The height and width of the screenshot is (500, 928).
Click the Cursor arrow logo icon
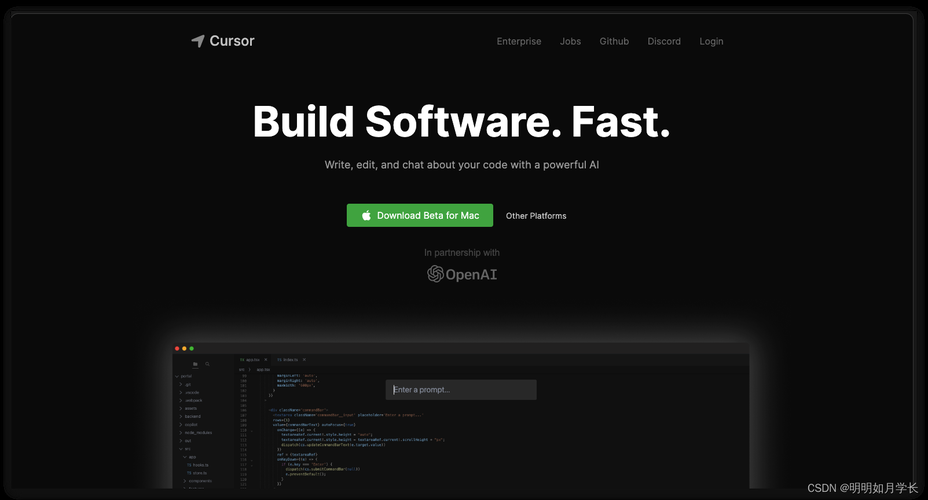click(198, 41)
